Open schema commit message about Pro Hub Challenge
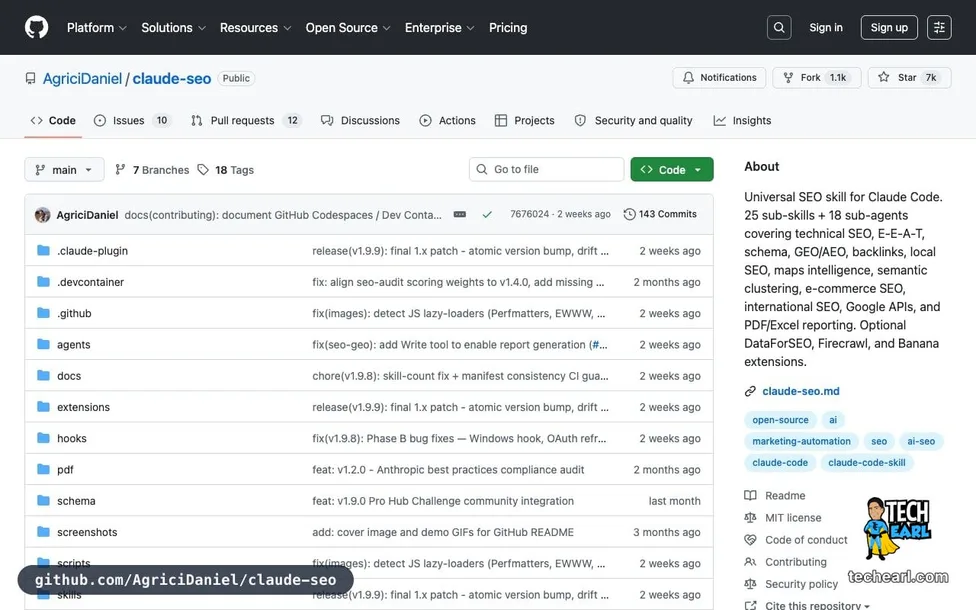The height and width of the screenshot is (610, 976). [x=443, y=500]
